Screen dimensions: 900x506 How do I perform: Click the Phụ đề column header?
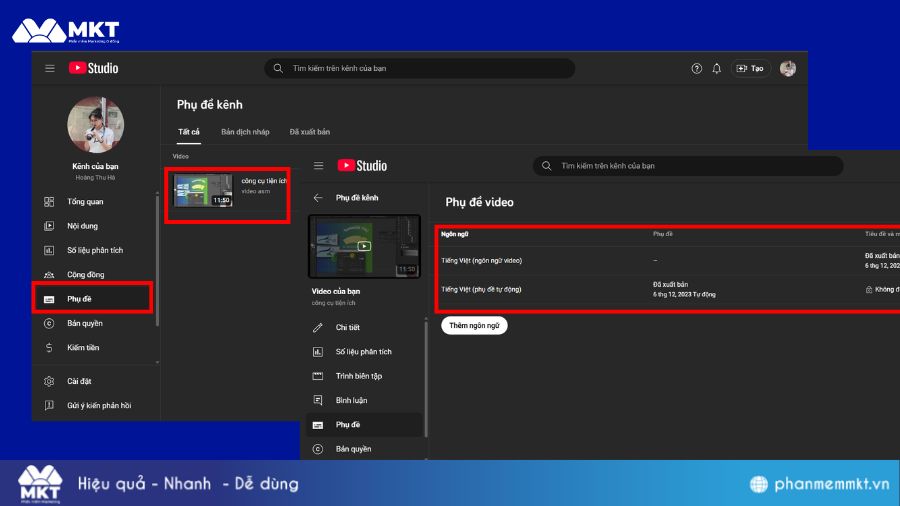[x=663, y=234]
